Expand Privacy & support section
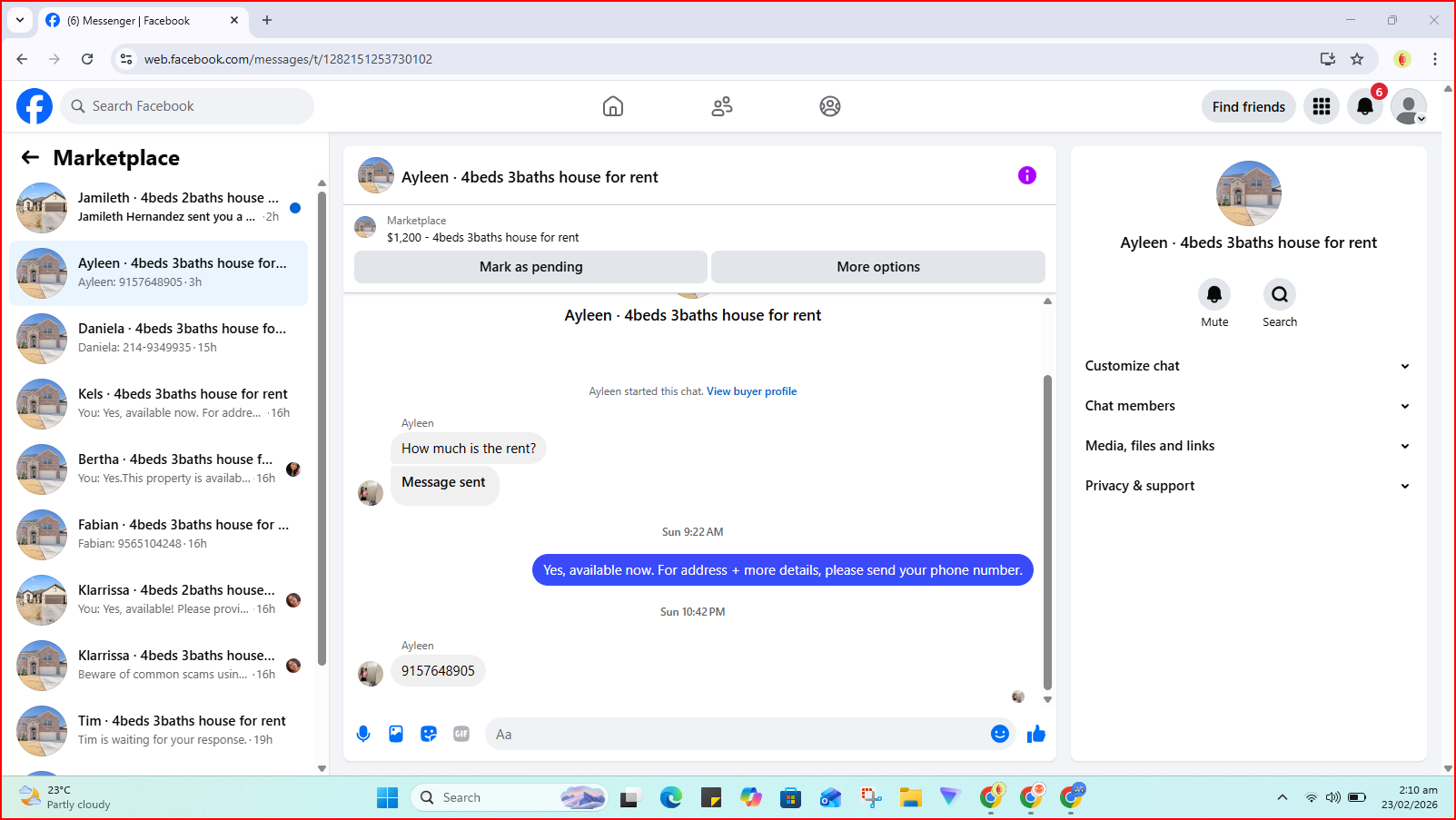The width and height of the screenshot is (1456, 820). click(x=1248, y=486)
